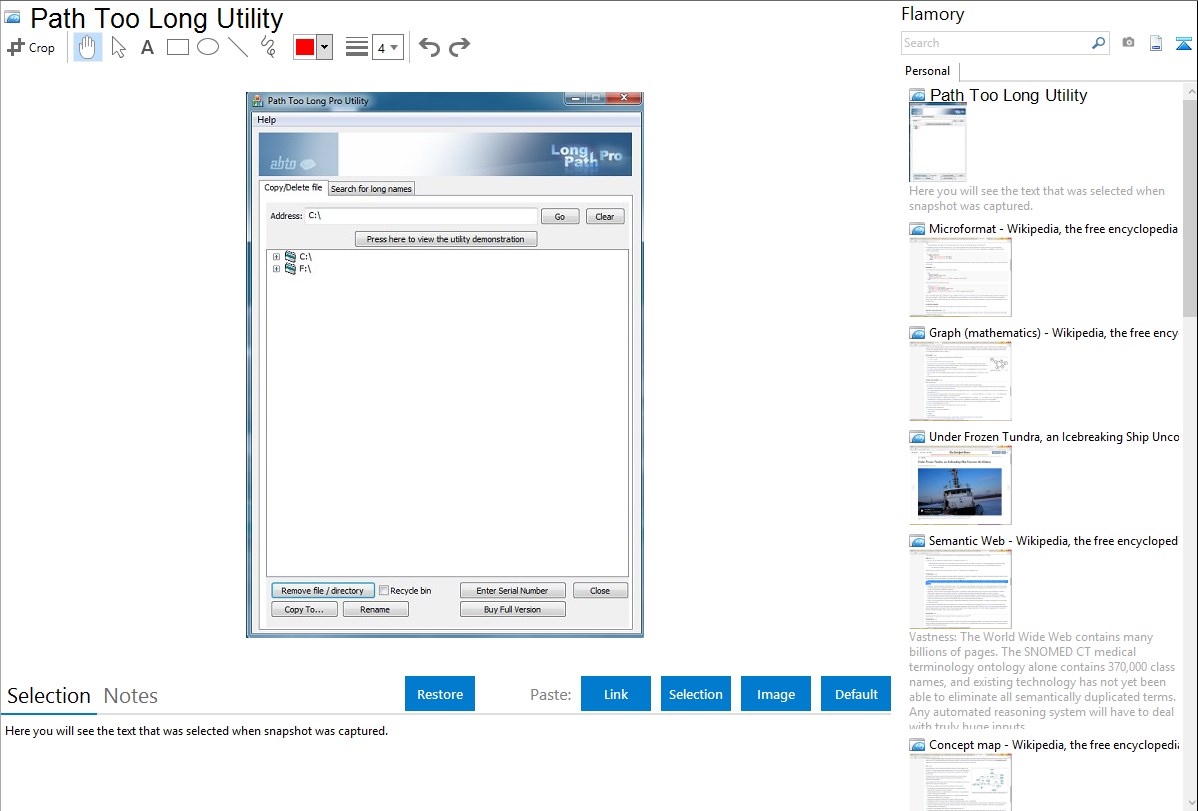Activate the hand pan tool
The image size is (1198, 811).
coord(88,47)
